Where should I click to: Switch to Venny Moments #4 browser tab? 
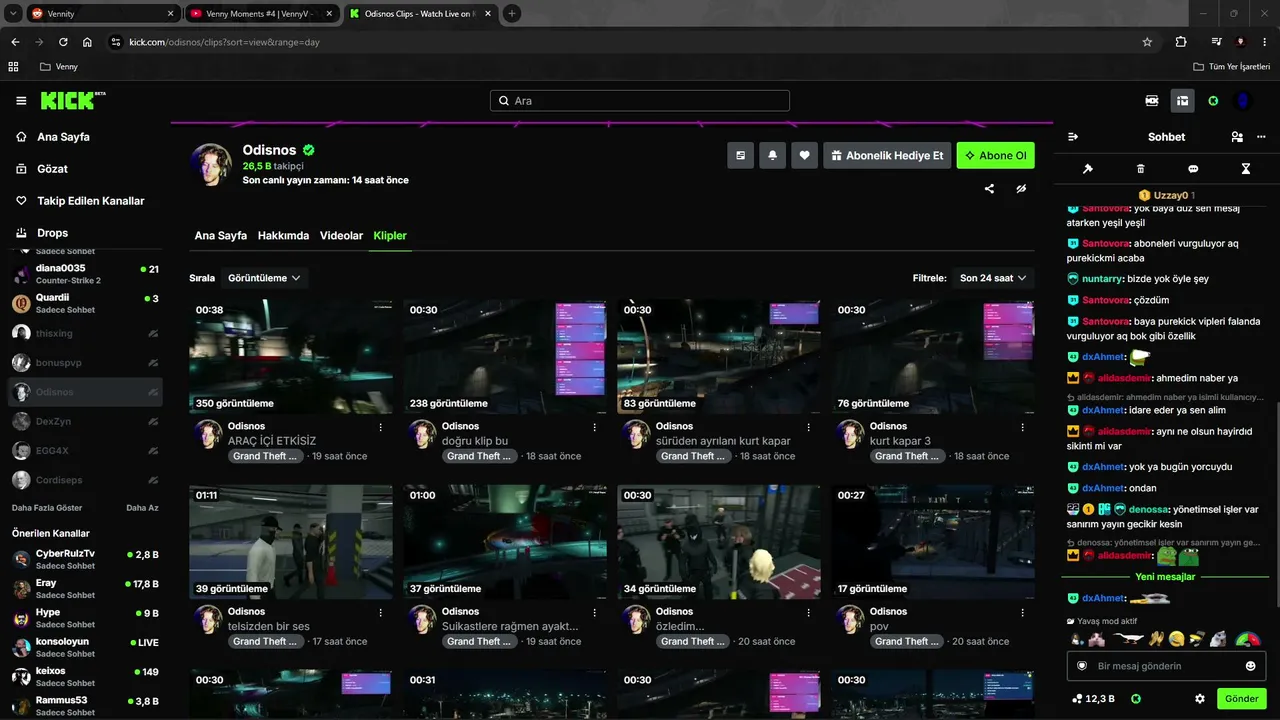(x=261, y=14)
